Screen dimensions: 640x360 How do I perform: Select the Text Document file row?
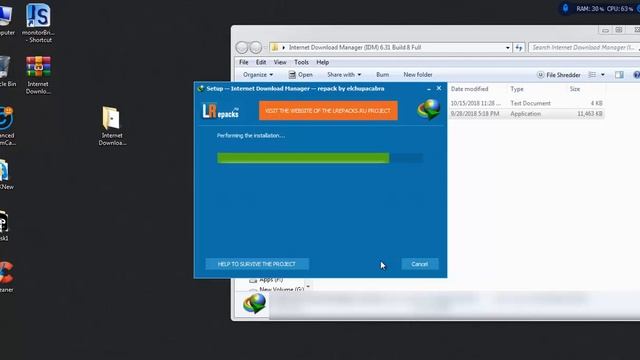pos(526,103)
